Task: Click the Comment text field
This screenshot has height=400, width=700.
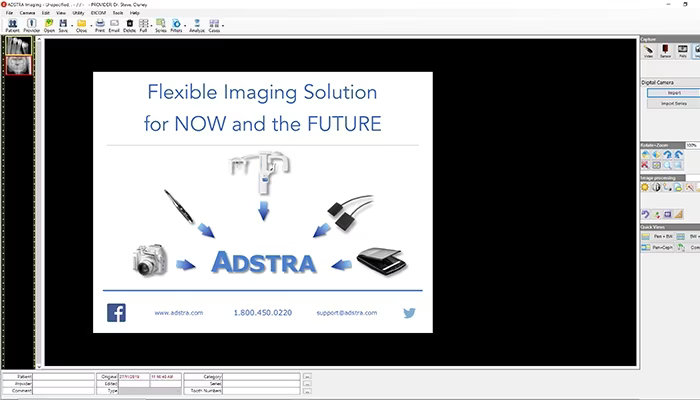Action: coord(63,391)
